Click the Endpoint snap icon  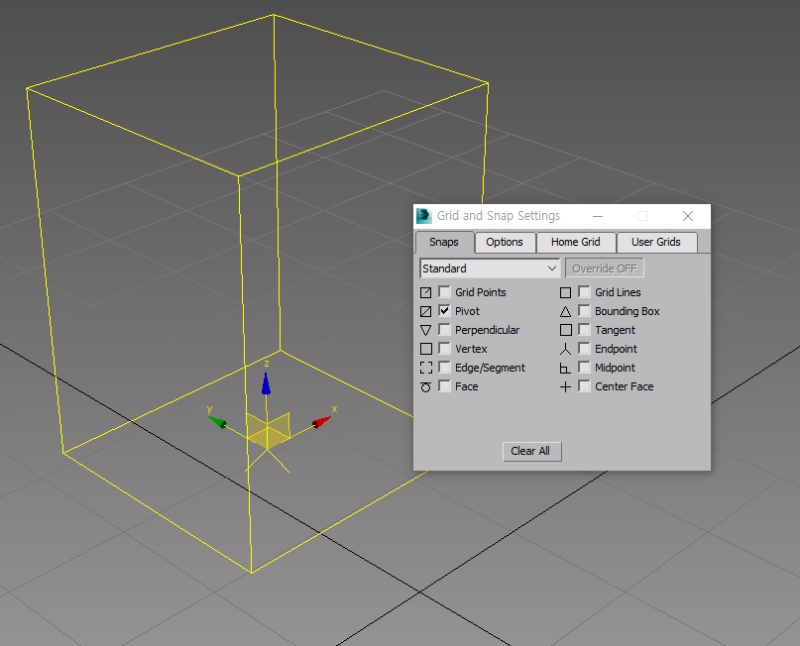click(x=565, y=348)
